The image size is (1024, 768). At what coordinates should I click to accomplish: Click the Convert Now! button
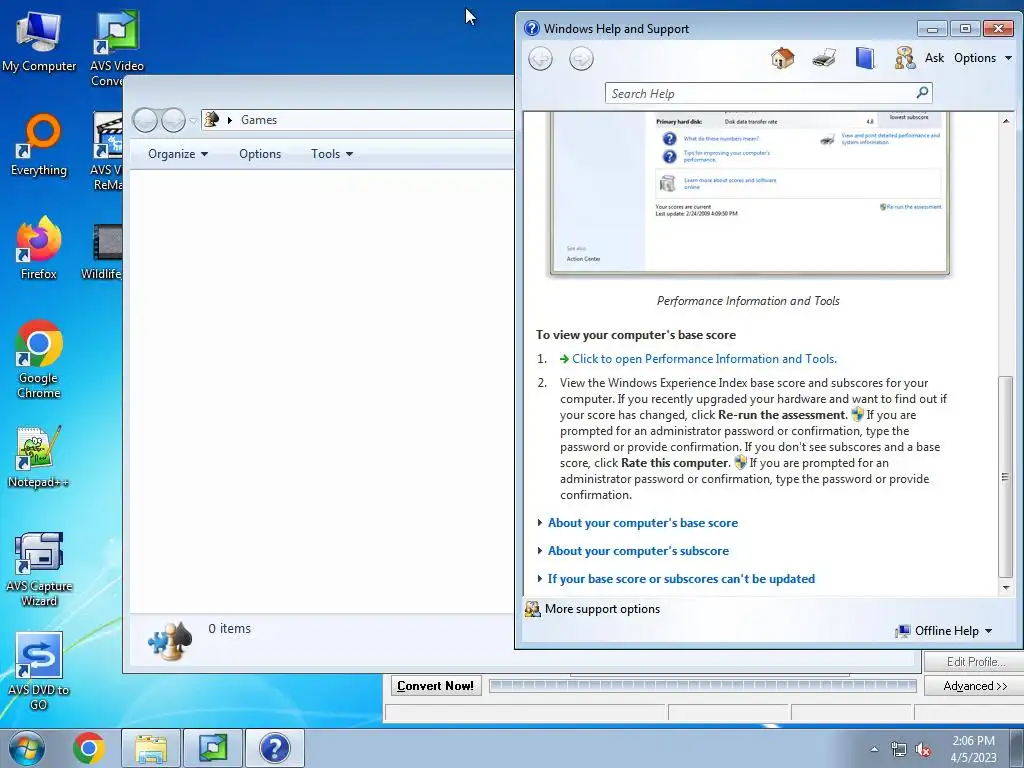click(x=436, y=686)
